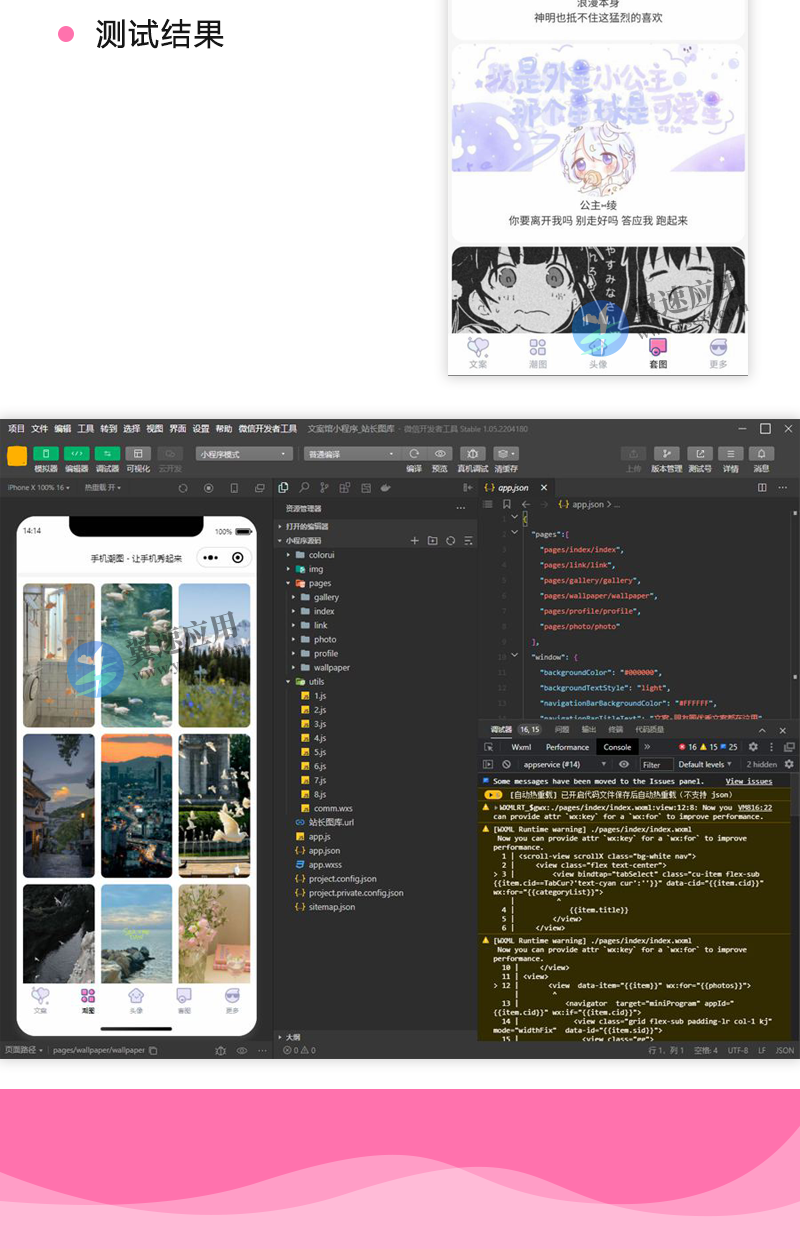Toggle the 编辑器 editor panel button
Viewport: 800px width, 1249px height.
pyautogui.click(x=76, y=454)
